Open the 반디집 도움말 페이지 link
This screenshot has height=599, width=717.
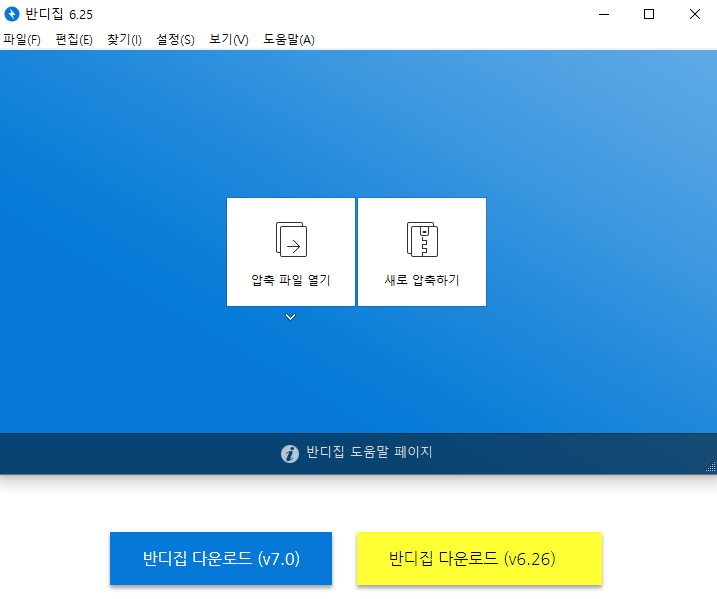[x=369, y=452]
